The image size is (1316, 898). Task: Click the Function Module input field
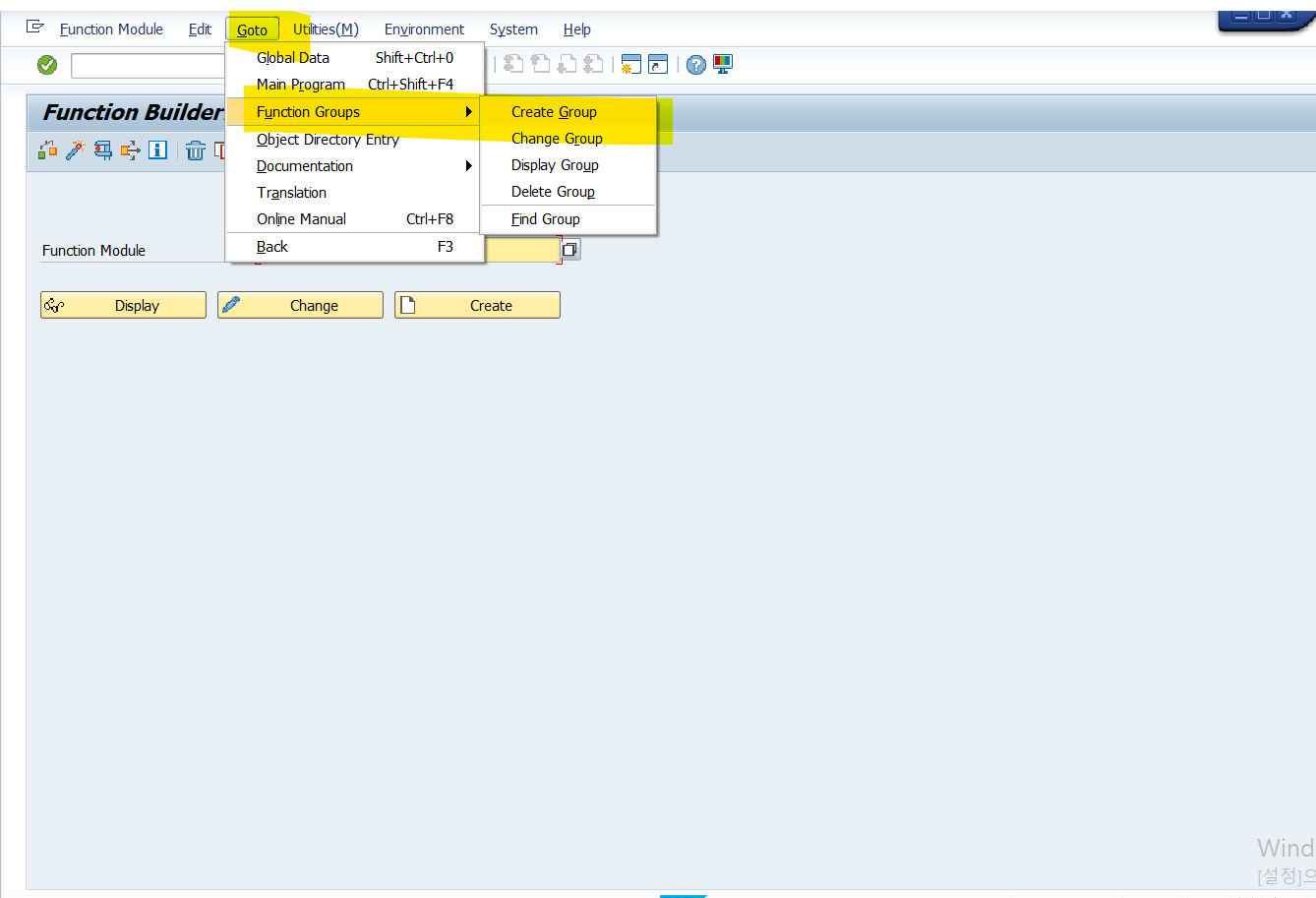click(x=522, y=250)
